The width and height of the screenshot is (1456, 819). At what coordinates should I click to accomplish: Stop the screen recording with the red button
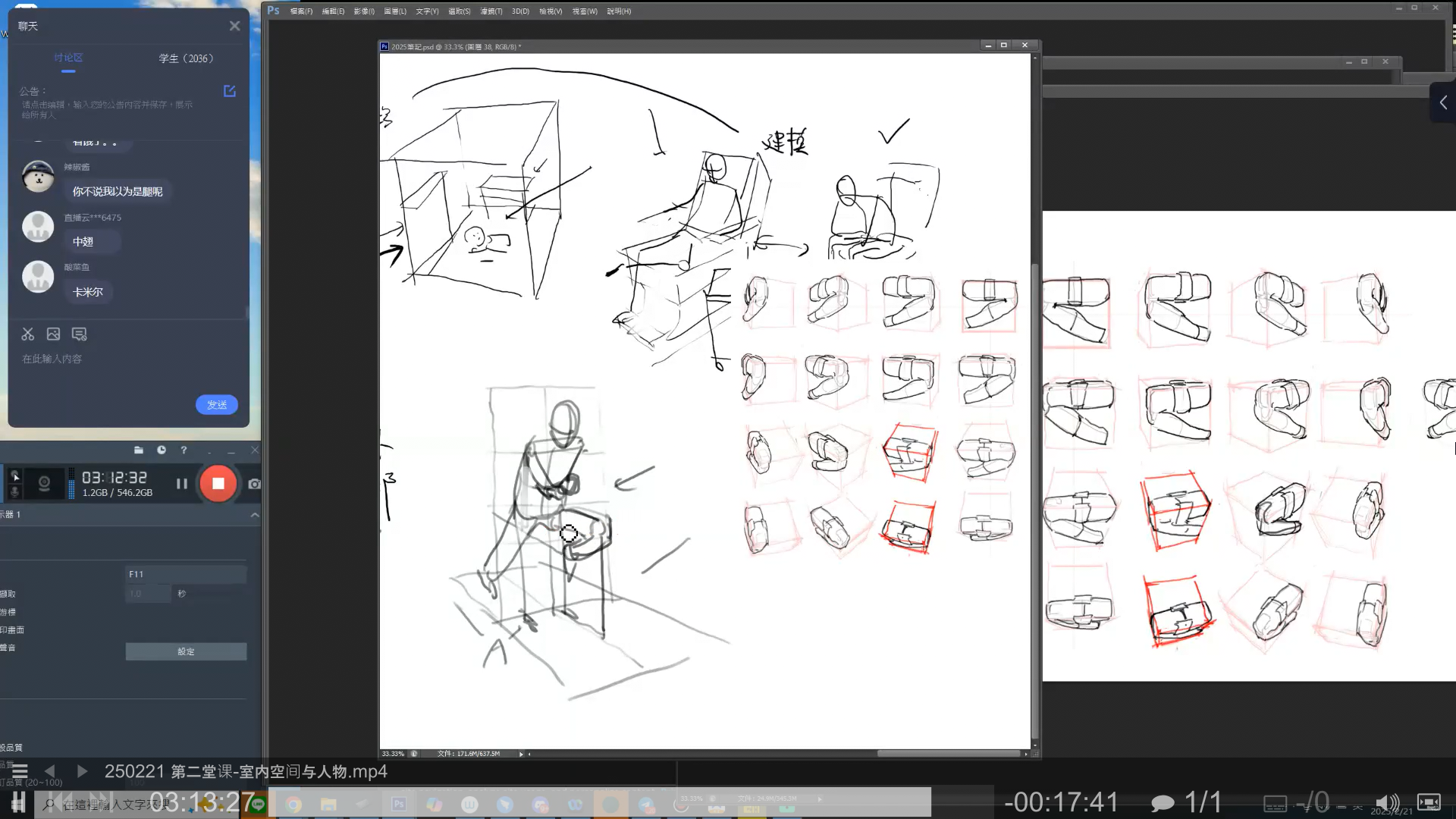[218, 484]
